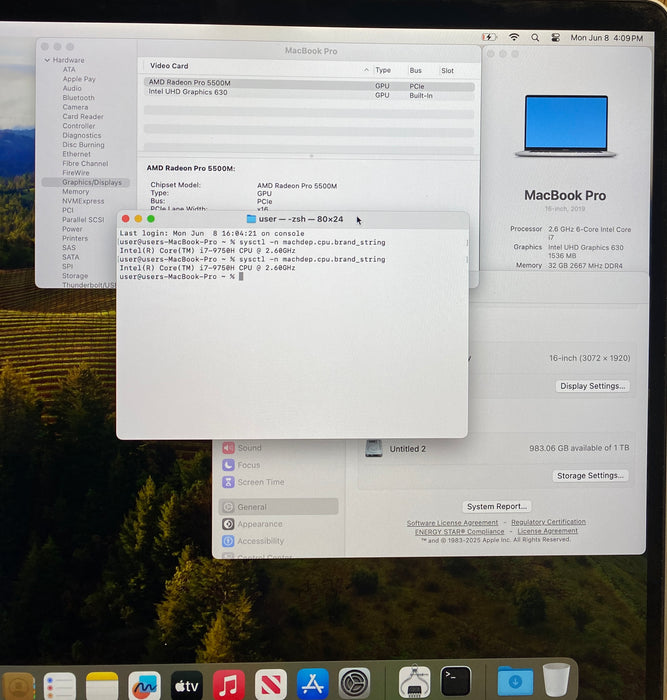Viewport: 667px width, 700px height.
Task: Select Disc Burning in hardware list
Action: click(x=83, y=145)
